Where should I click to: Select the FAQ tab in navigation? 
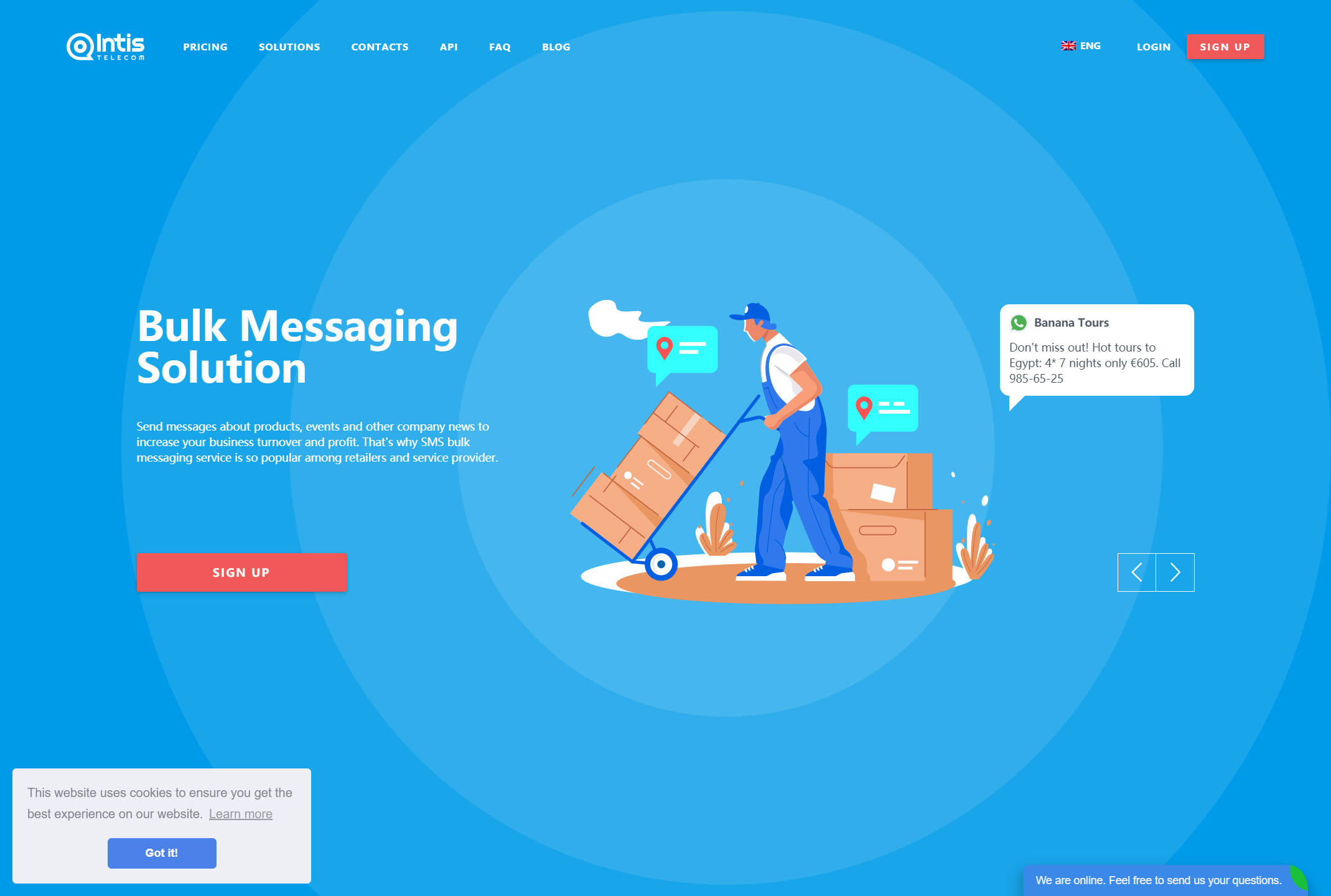click(499, 47)
